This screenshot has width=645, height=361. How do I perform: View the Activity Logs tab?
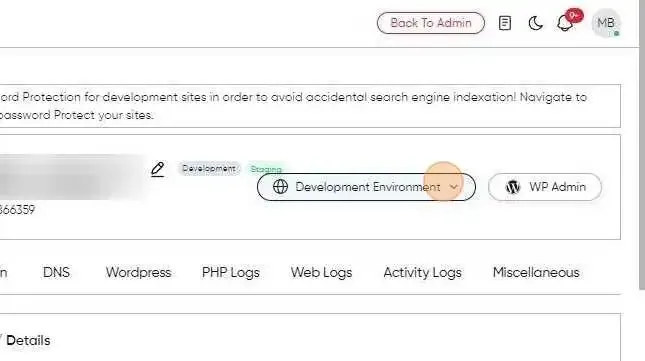pyautogui.click(x=422, y=272)
